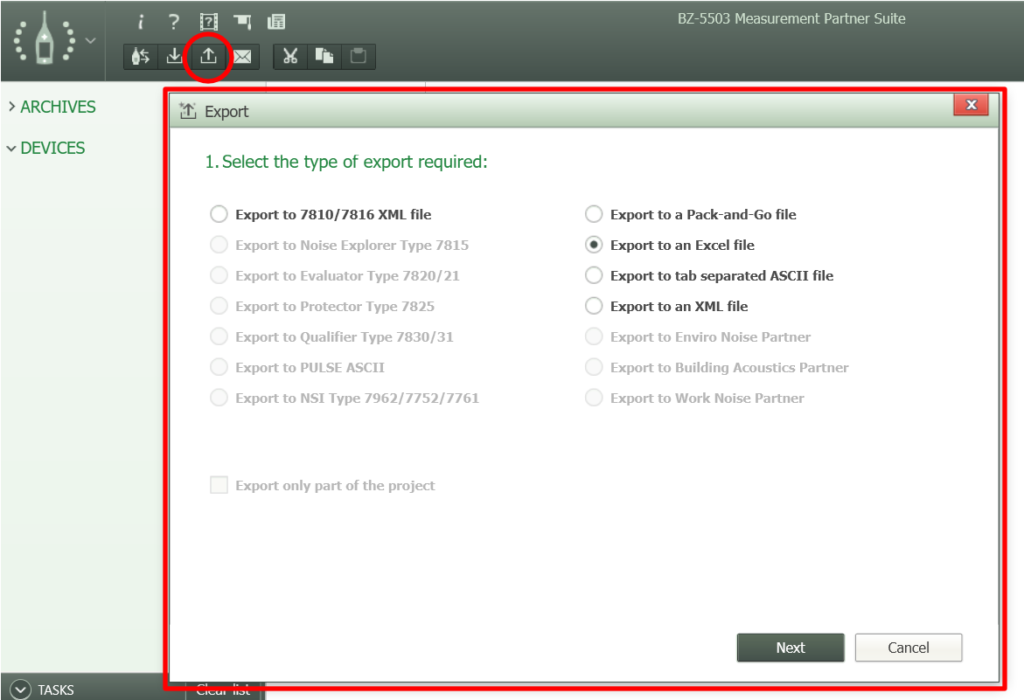1024x700 pixels.
Task: Click the Copy icon
Action: [323, 56]
